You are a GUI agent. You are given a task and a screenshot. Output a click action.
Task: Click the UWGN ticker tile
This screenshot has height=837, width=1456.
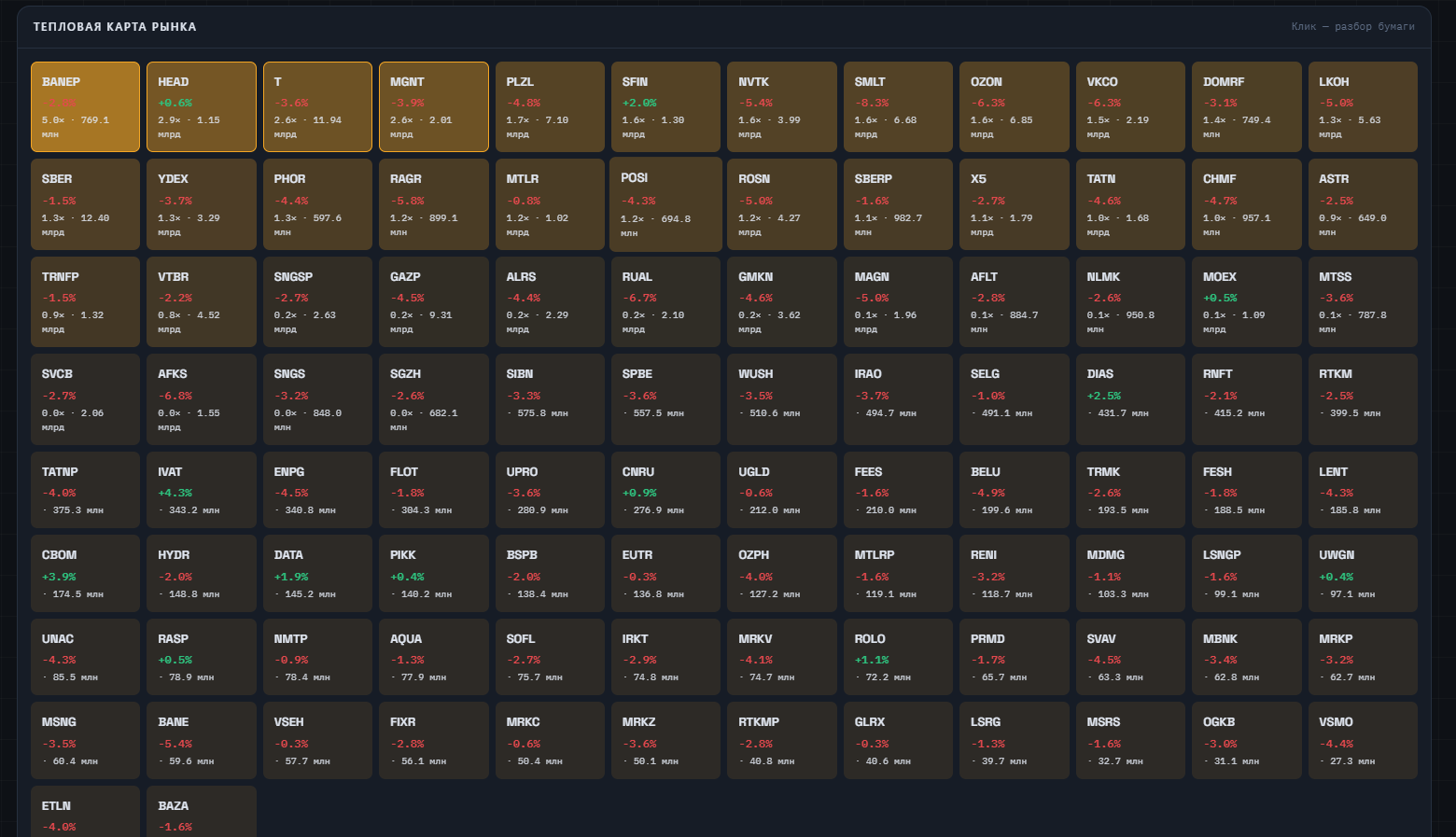[x=1363, y=573]
